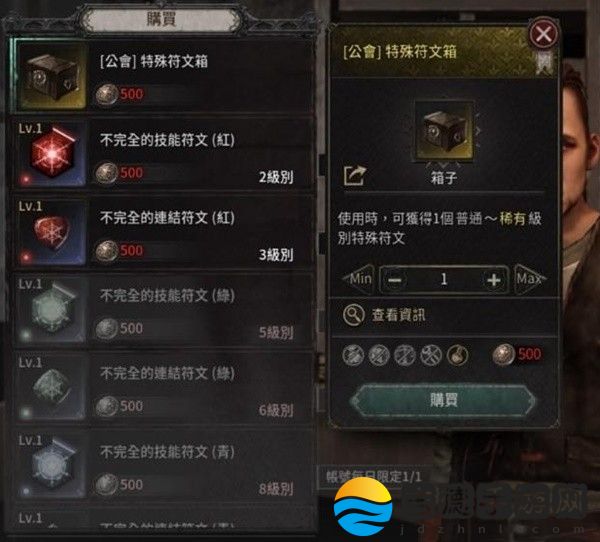Set quantity to Min
600x542 pixels.
[359, 279]
